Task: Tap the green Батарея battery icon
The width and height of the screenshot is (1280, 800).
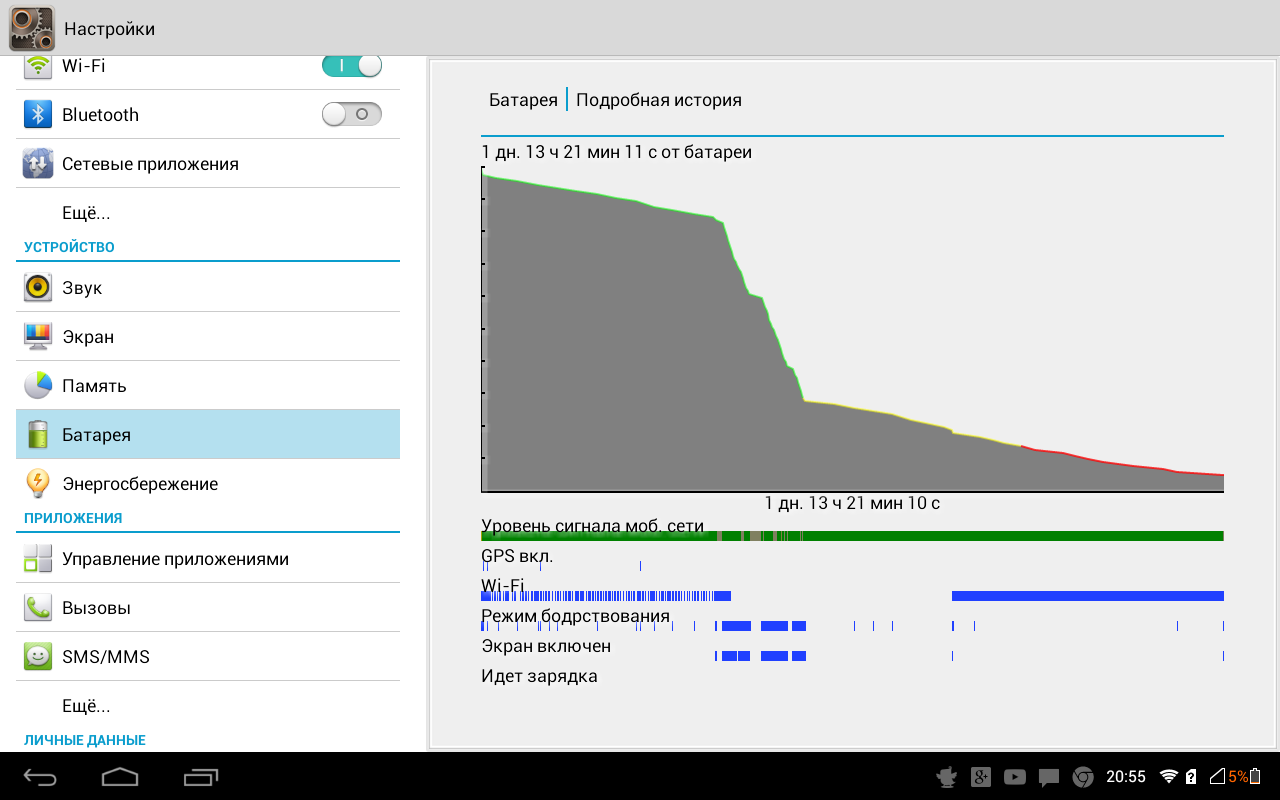Action: pos(38,434)
